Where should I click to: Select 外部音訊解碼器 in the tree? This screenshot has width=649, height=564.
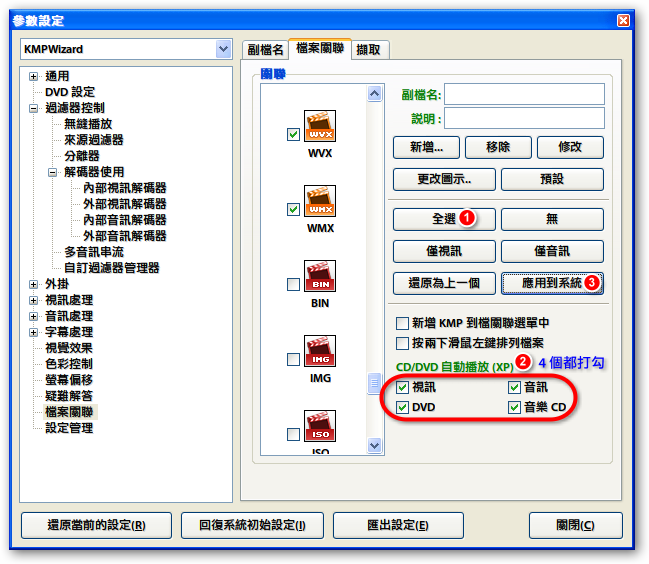click(125, 236)
